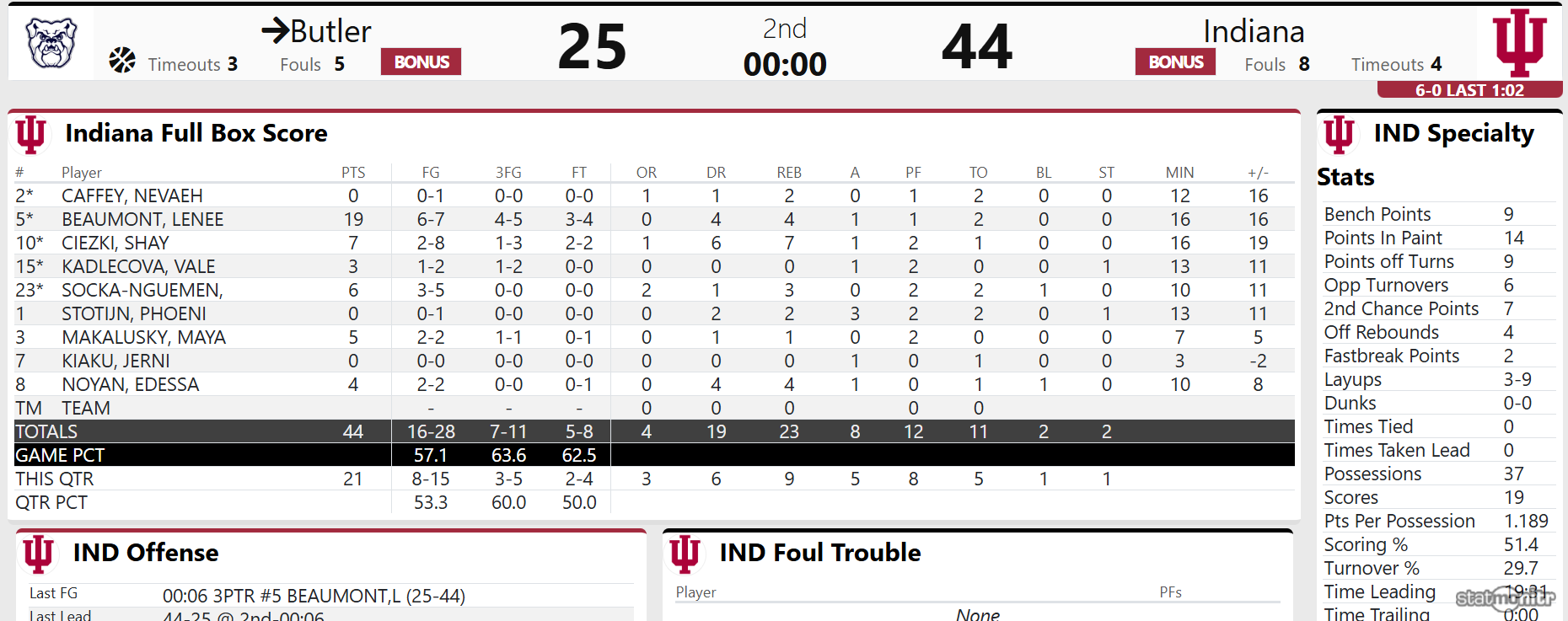This screenshot has height=621, width=1568.
Task: Click the Points In Paint stat
Action: point(1383,238)
